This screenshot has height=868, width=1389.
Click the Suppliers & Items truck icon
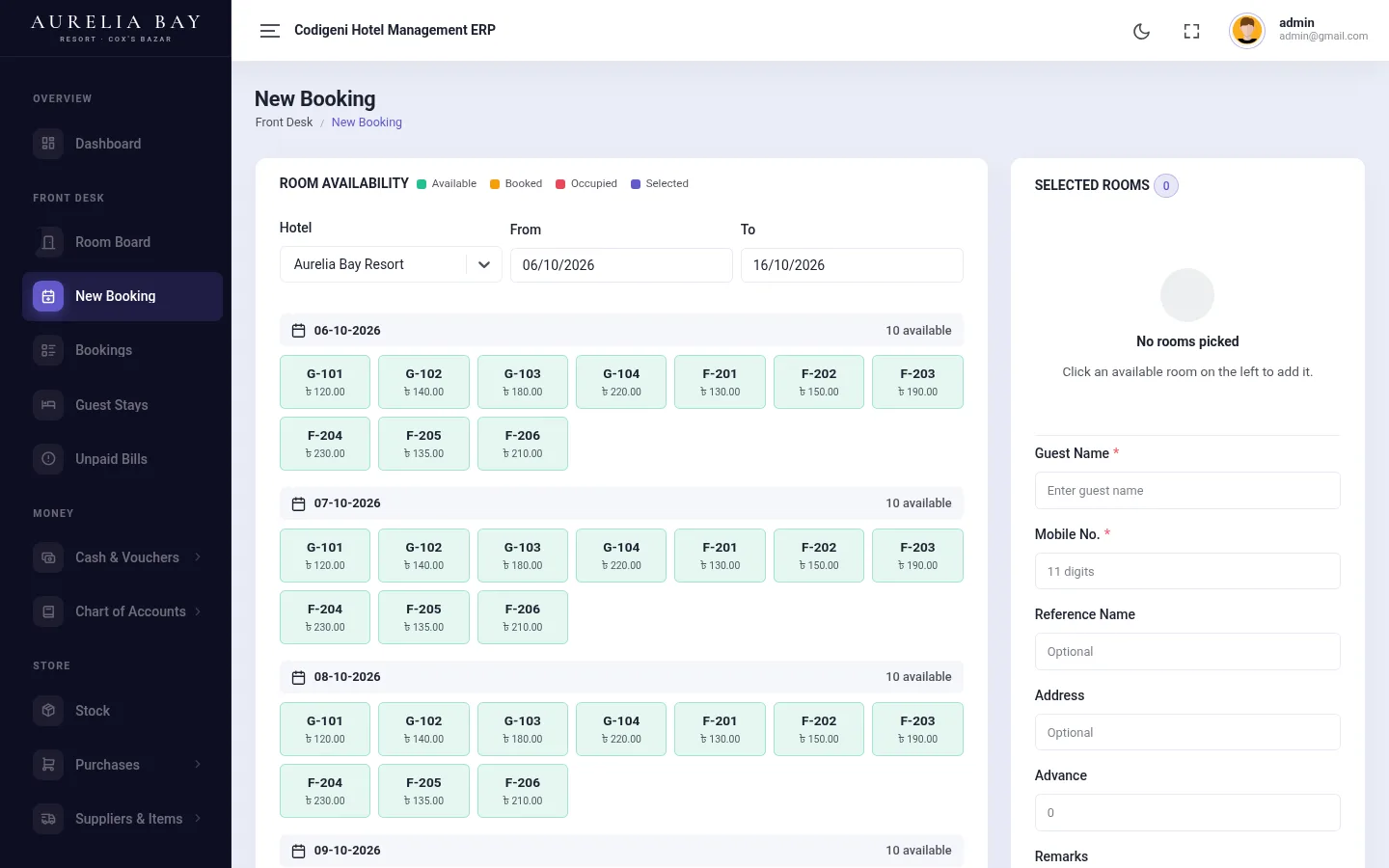pyautogui.click(x=48, y=819)
